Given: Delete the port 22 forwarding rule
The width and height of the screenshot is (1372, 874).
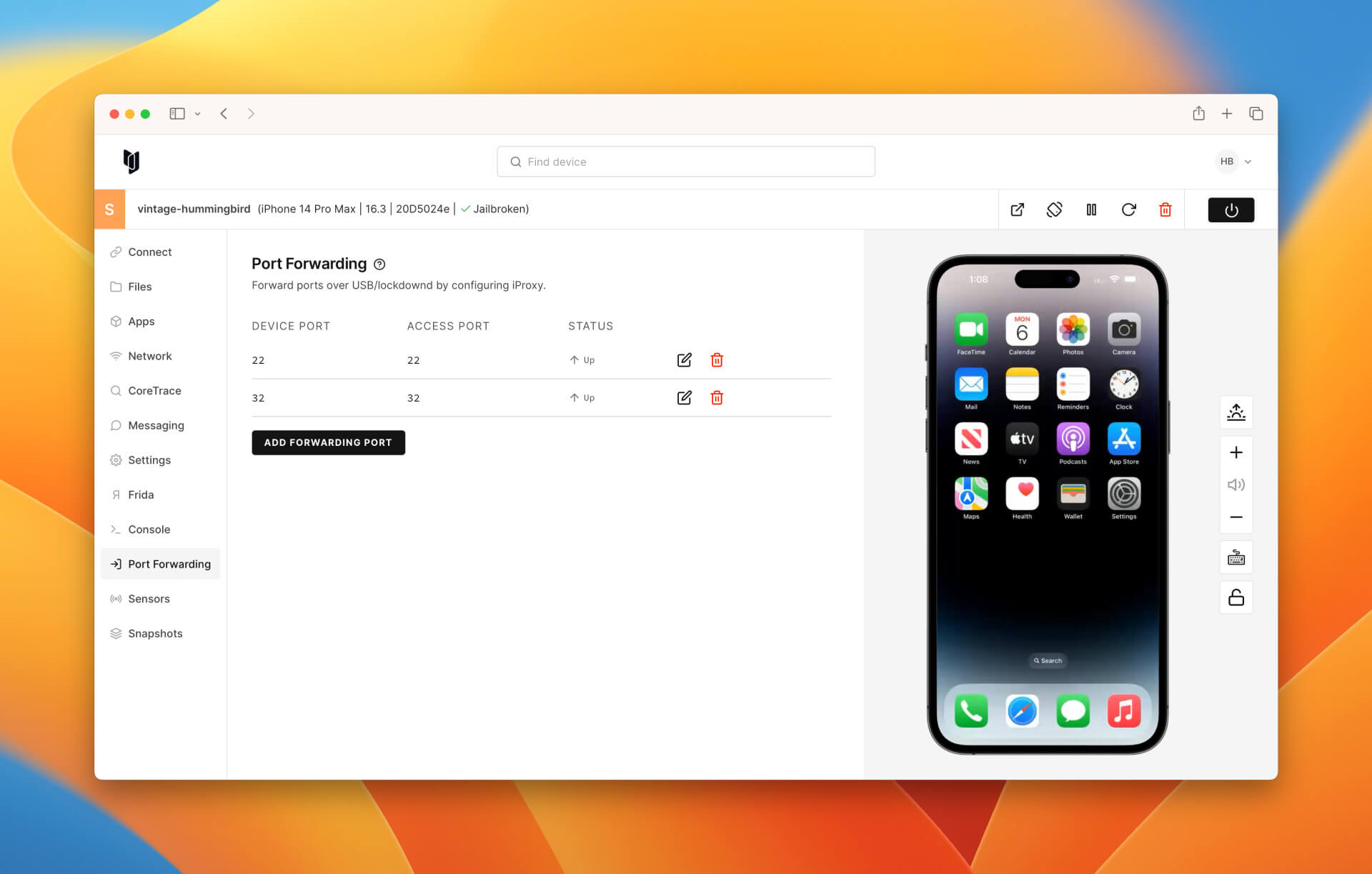Looking at the screenshot, I should click(717, 359).
